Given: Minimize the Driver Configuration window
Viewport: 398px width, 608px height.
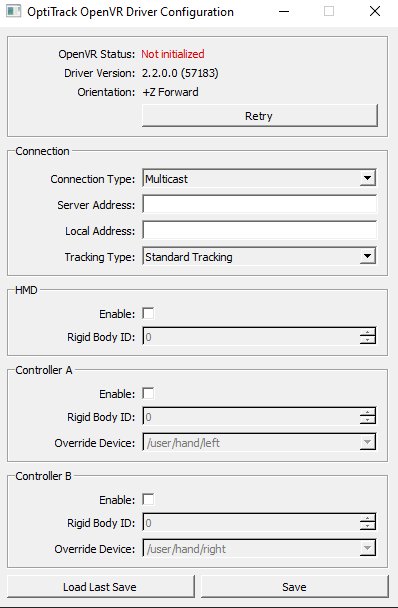Looking at the screenshot, I should tap(284, 12).
